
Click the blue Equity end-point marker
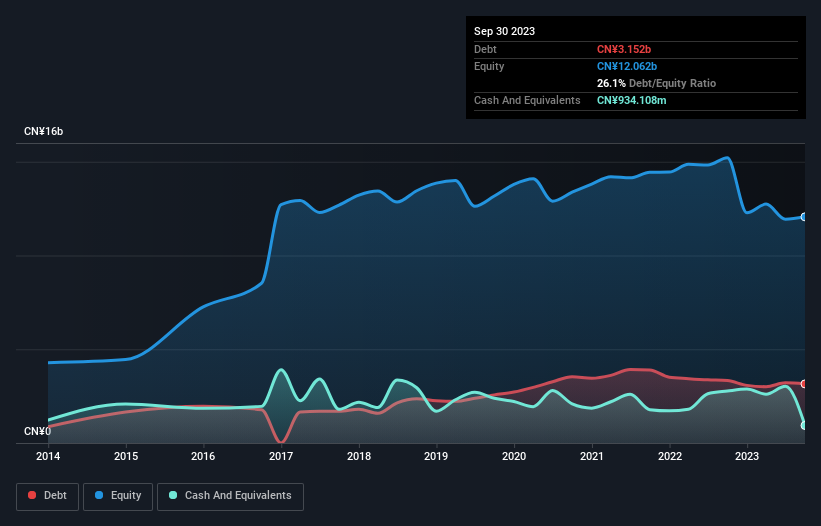click(804, 217)
